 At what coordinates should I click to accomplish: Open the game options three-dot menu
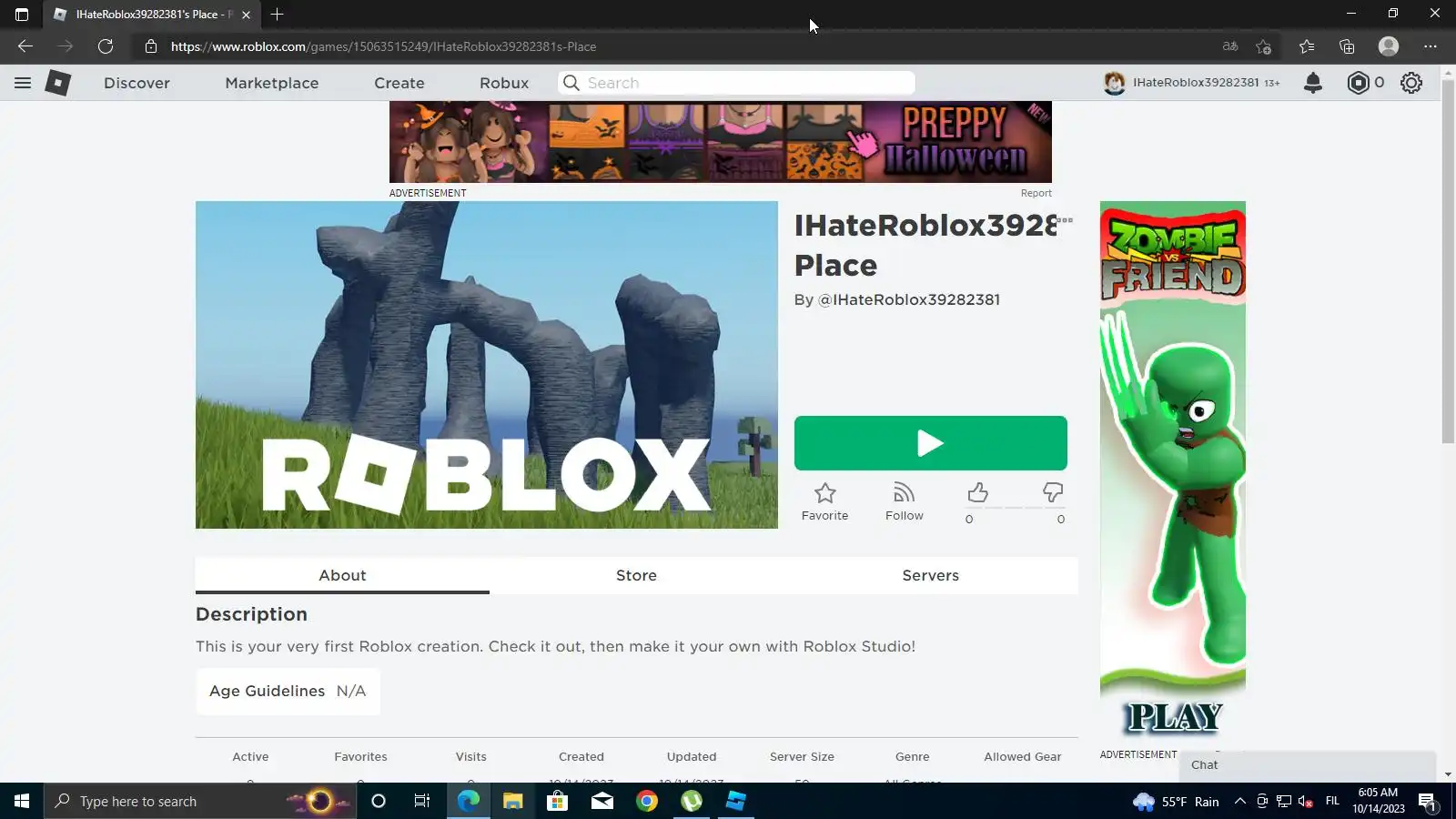click(1066, 220)
